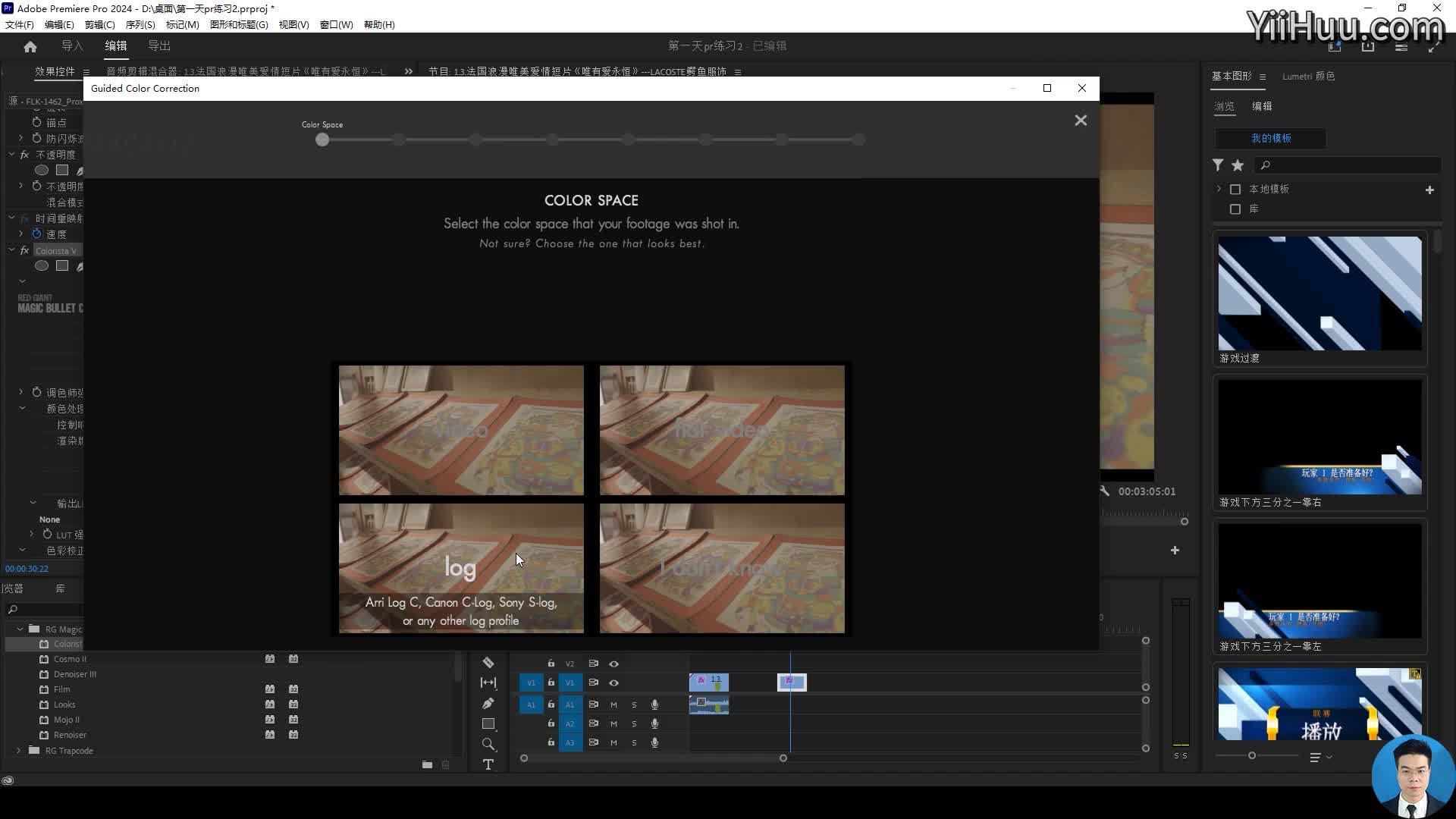Screen dimensions: 1456x819
Task: Go to the Home screen icon
Action: click(x=30, y=46)
